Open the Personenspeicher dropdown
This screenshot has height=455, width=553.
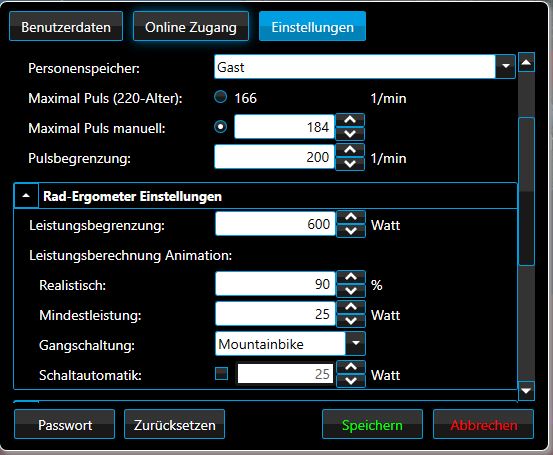pos(505,67)
